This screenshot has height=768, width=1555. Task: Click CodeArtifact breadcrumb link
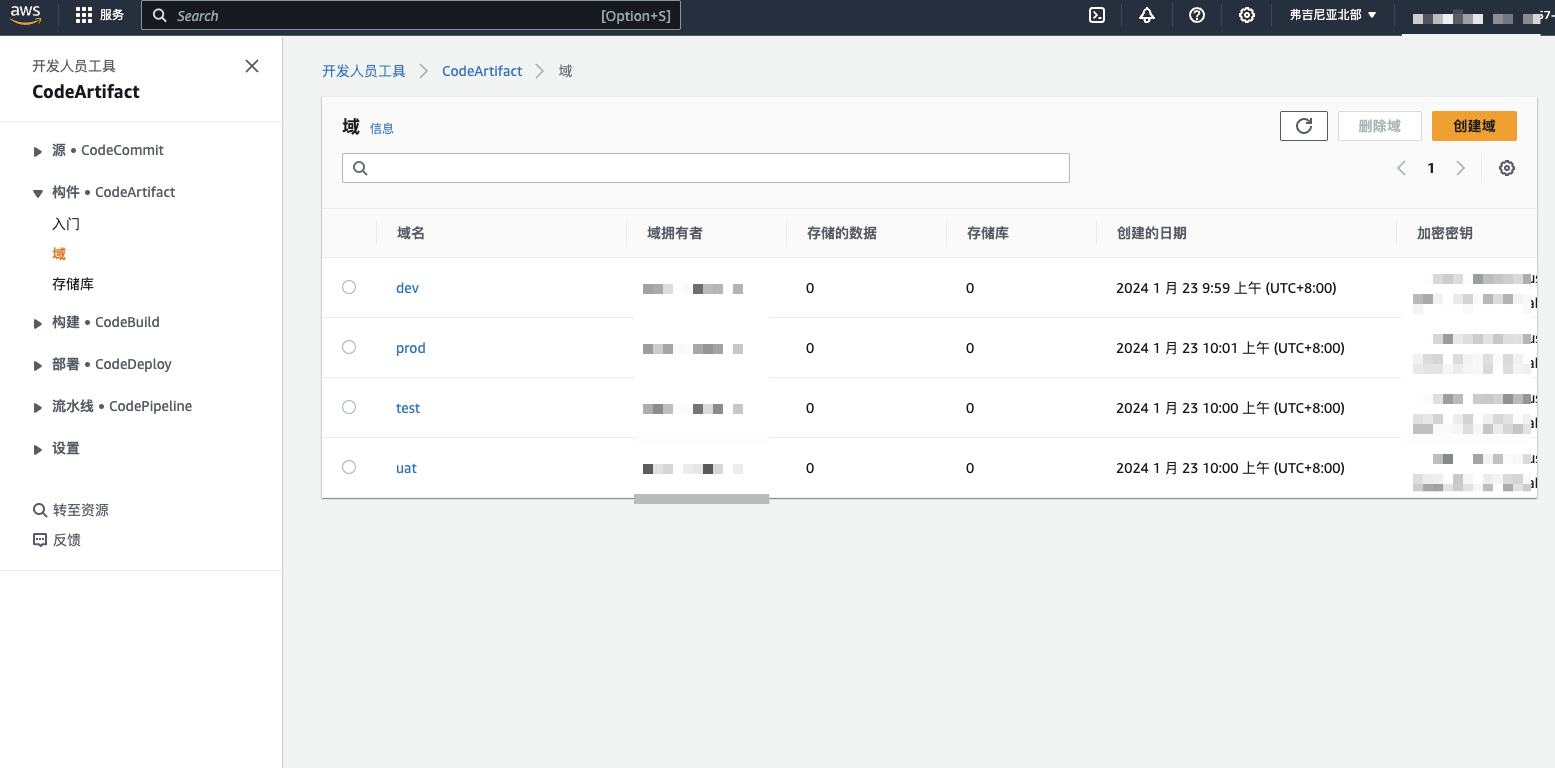pos(482,71)
